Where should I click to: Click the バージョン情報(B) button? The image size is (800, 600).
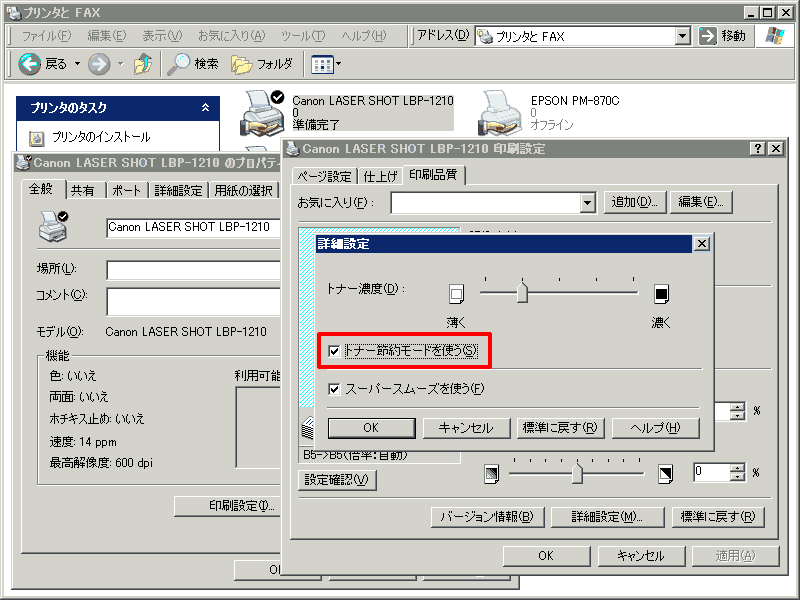(x=487, y=517)
